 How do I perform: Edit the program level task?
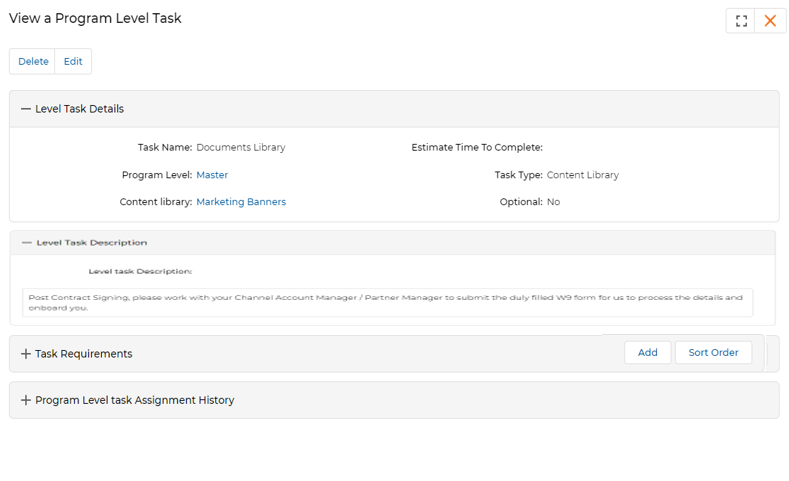(73, 61)
